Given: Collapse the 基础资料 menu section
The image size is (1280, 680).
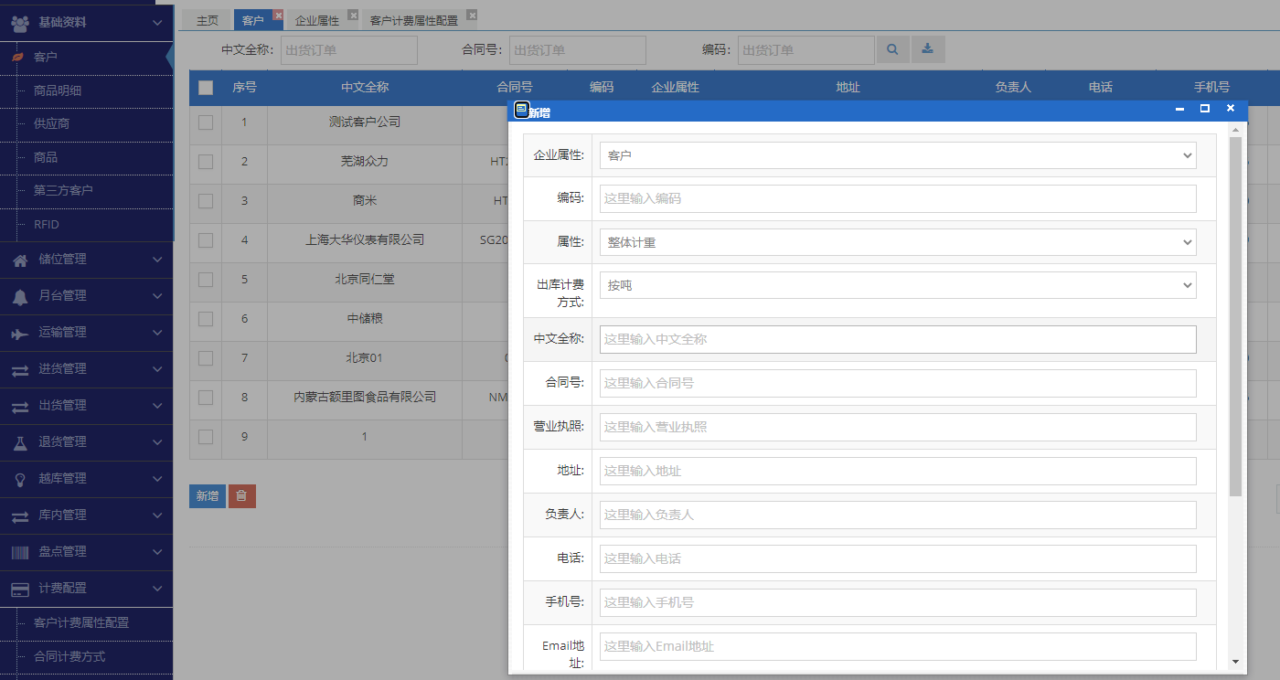Looking at the screenshot, I should click(157, 22).
